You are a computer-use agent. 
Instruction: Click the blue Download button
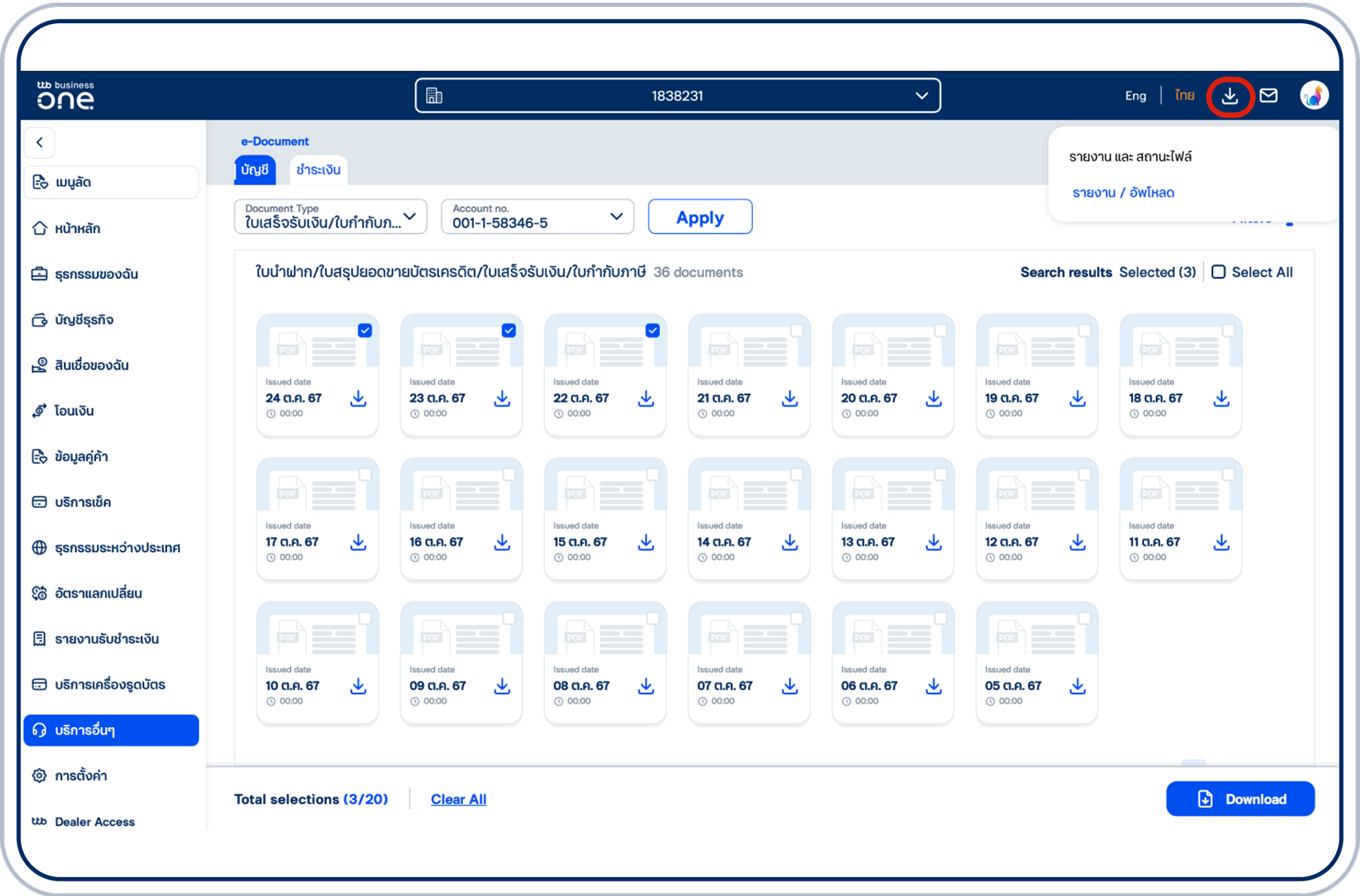1240,799
